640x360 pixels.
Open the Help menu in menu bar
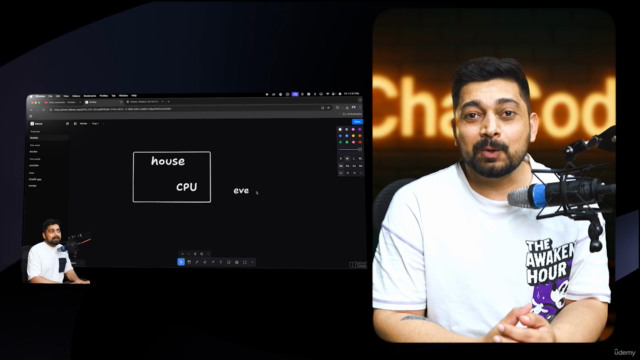pos(134,96)
